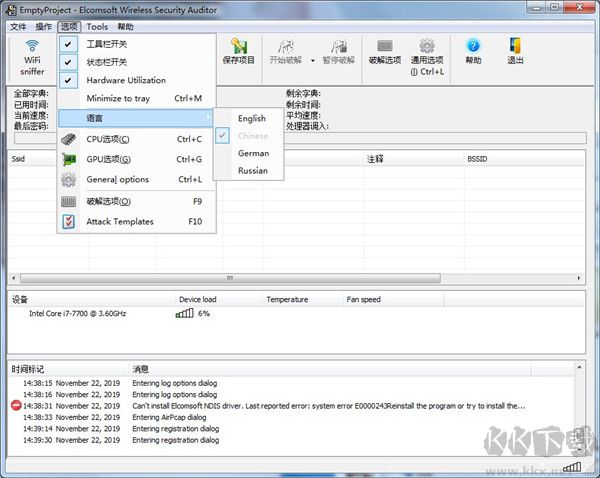The image size is (600, 478).
Task: Open General options menu entry
Action: tap(136, 179)
